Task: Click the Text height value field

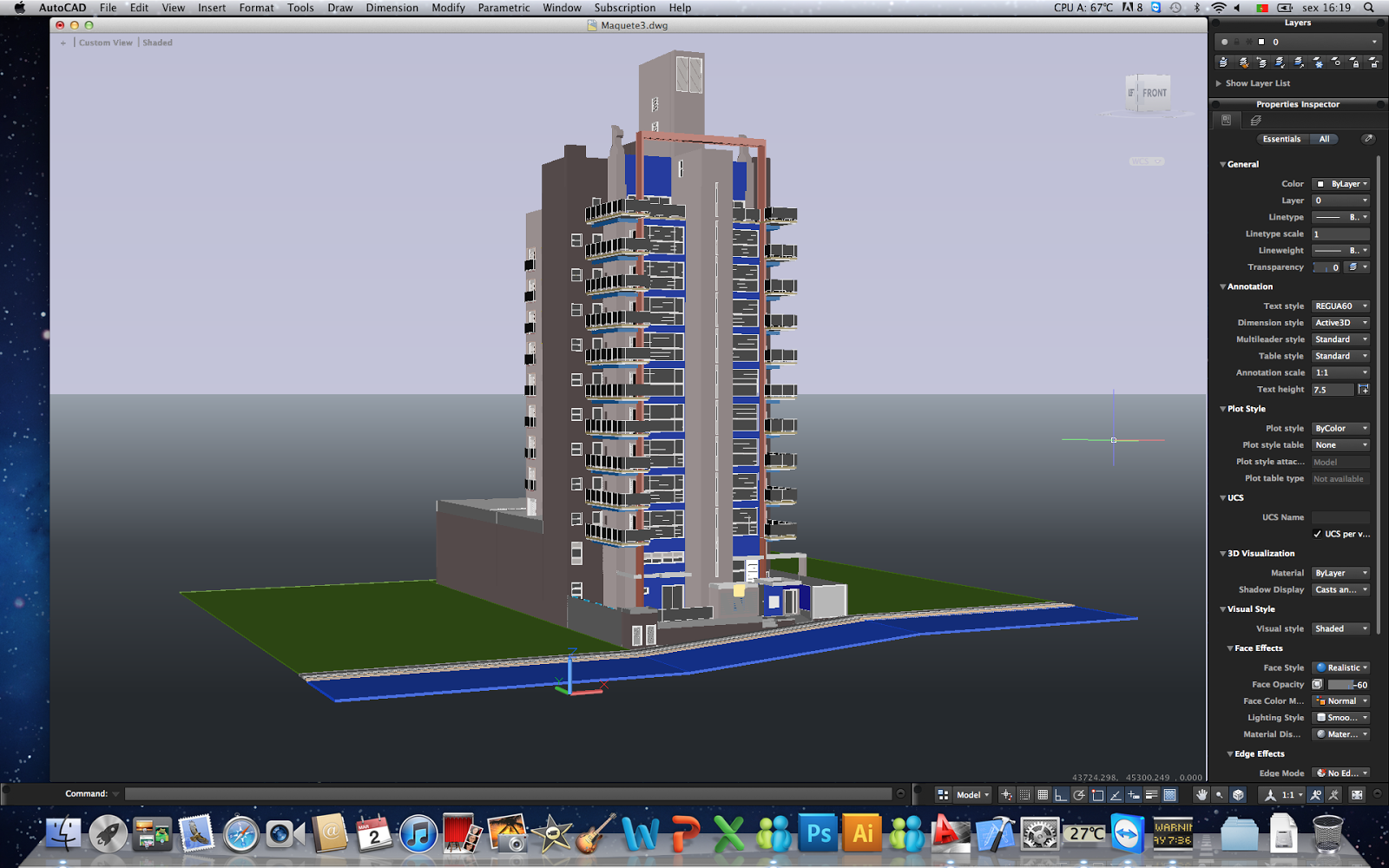Action: point(1333,390)
